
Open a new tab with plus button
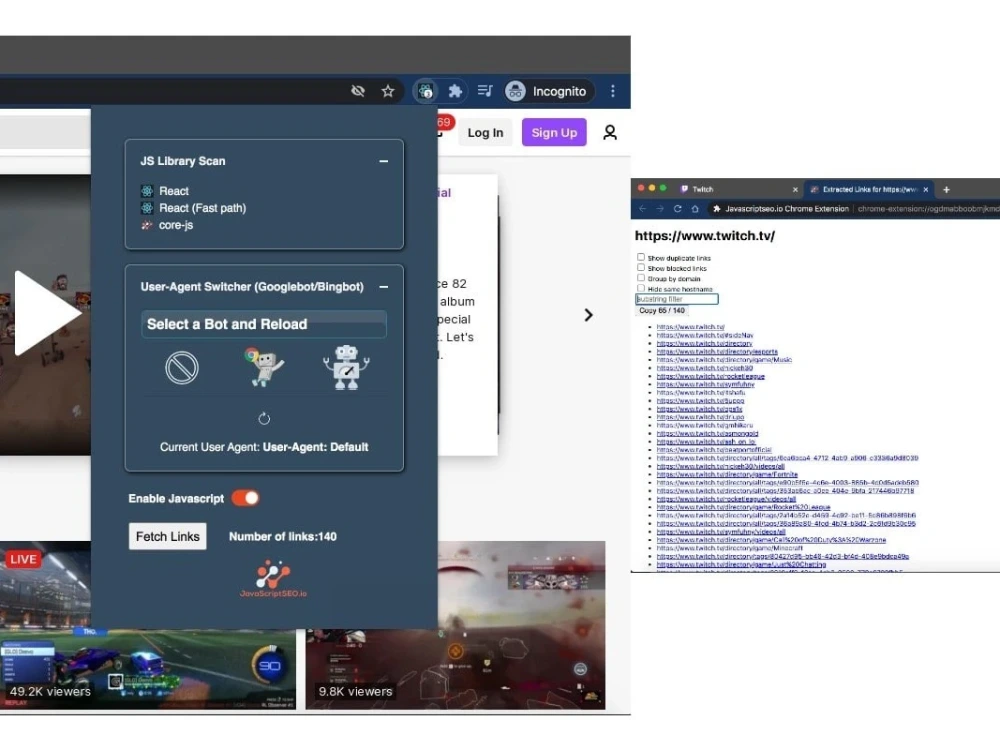(946, 189)
